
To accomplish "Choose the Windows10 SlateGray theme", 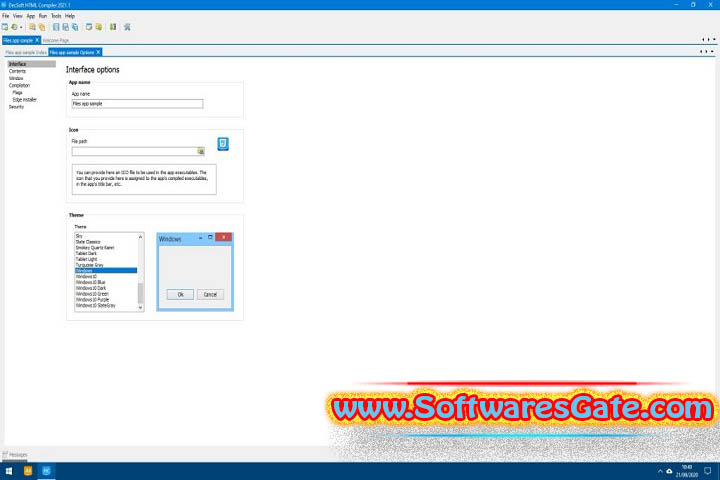I will (106, 305).
